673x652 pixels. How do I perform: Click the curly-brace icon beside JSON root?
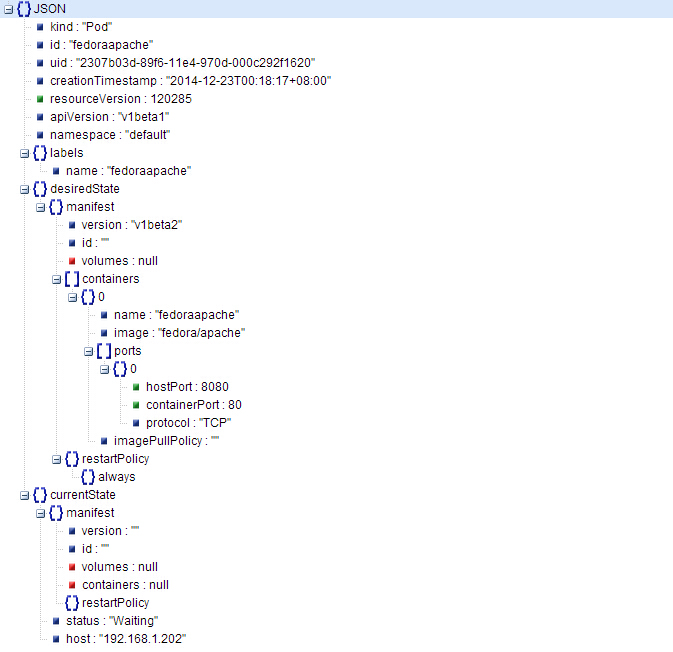click(x=24, y=9)
